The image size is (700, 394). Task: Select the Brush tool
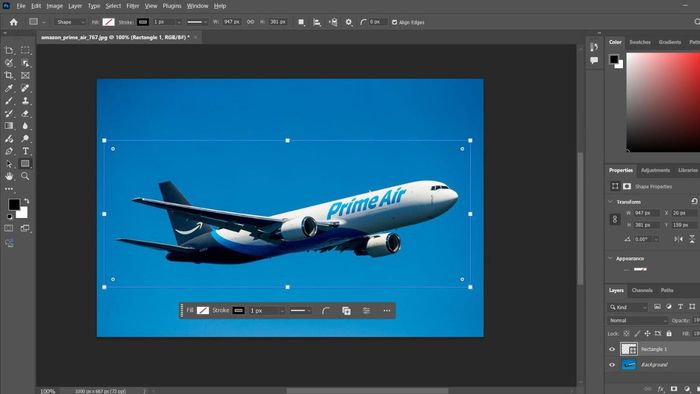tap(9, 101)
